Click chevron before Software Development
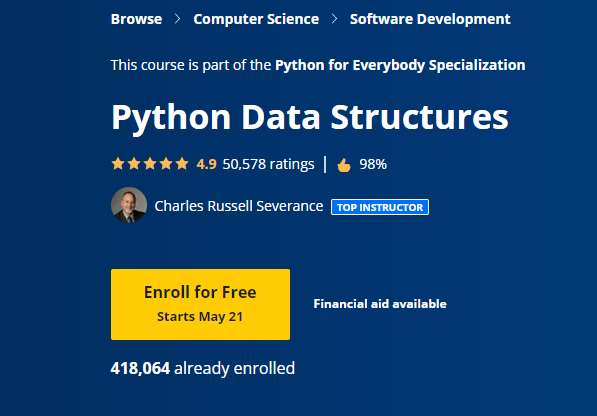597x416 pixels. [x=334, y=19]
